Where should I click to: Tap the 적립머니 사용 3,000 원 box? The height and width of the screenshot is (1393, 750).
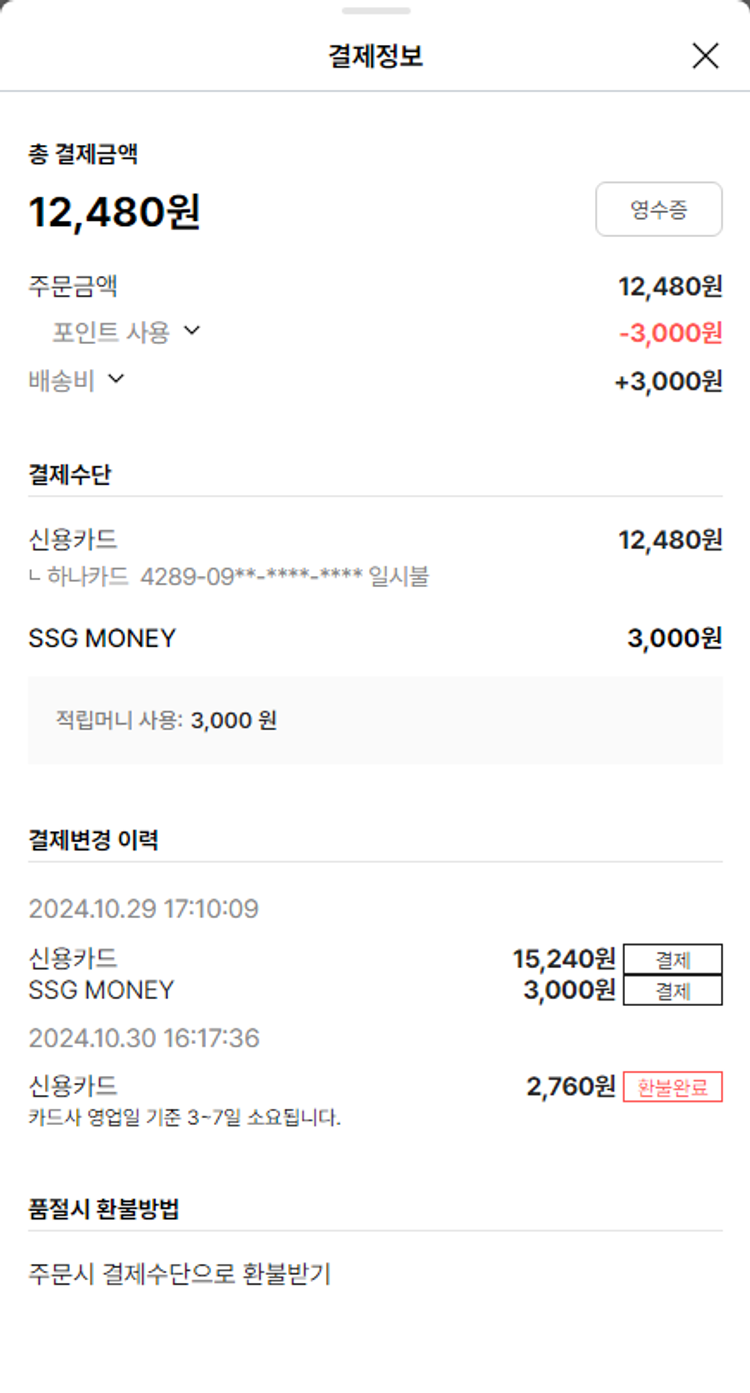coord(375,720)
